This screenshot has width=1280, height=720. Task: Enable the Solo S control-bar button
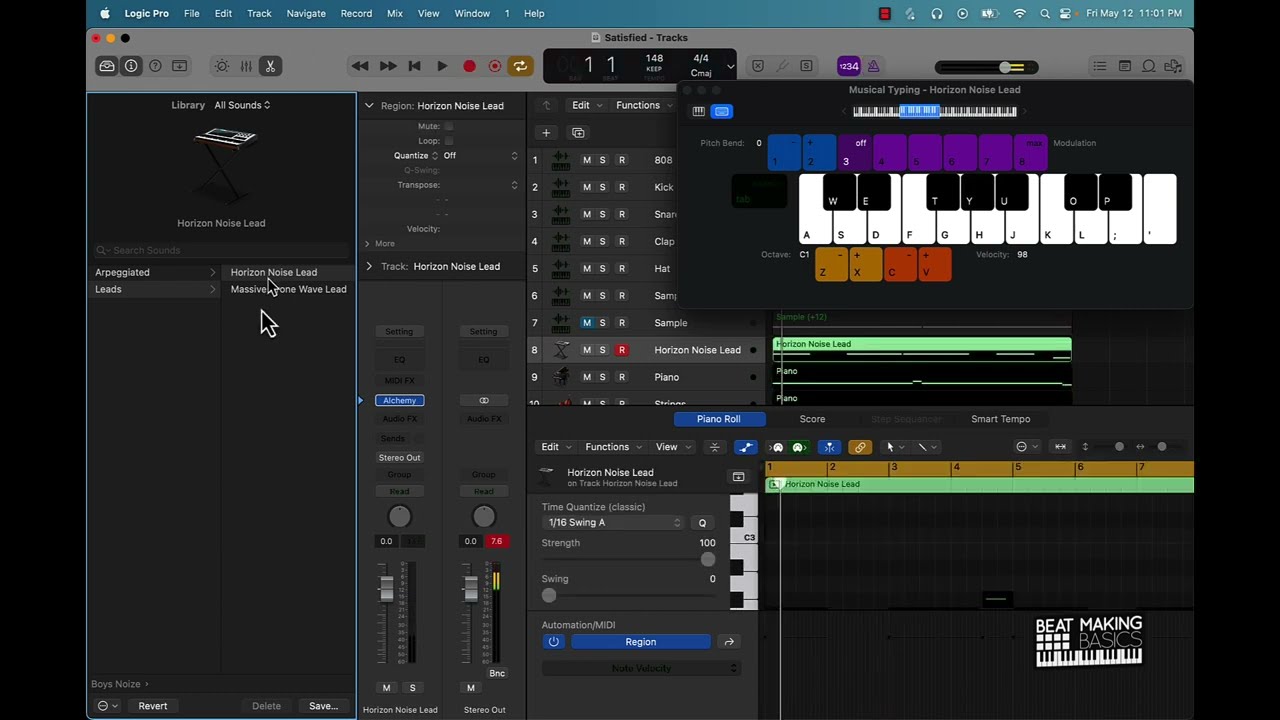(x=806, y=66)
